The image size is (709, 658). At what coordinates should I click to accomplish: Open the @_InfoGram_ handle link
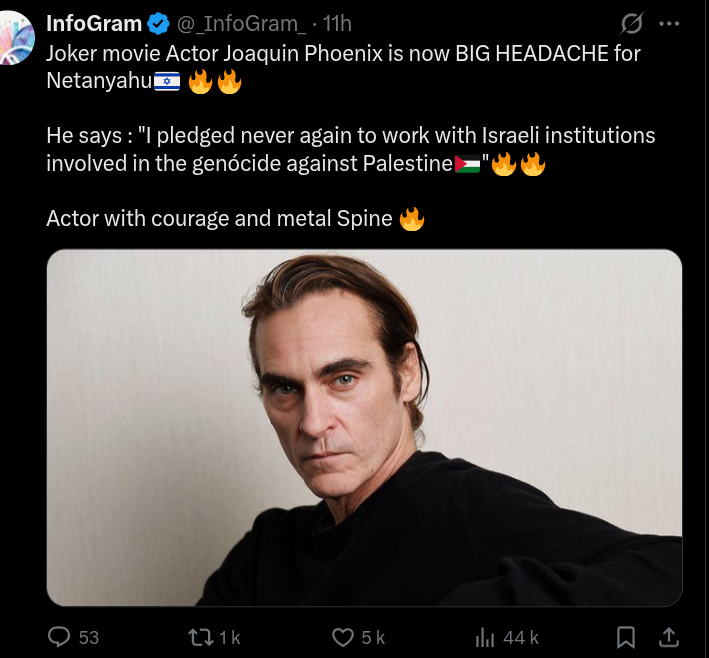pos(241,24)
